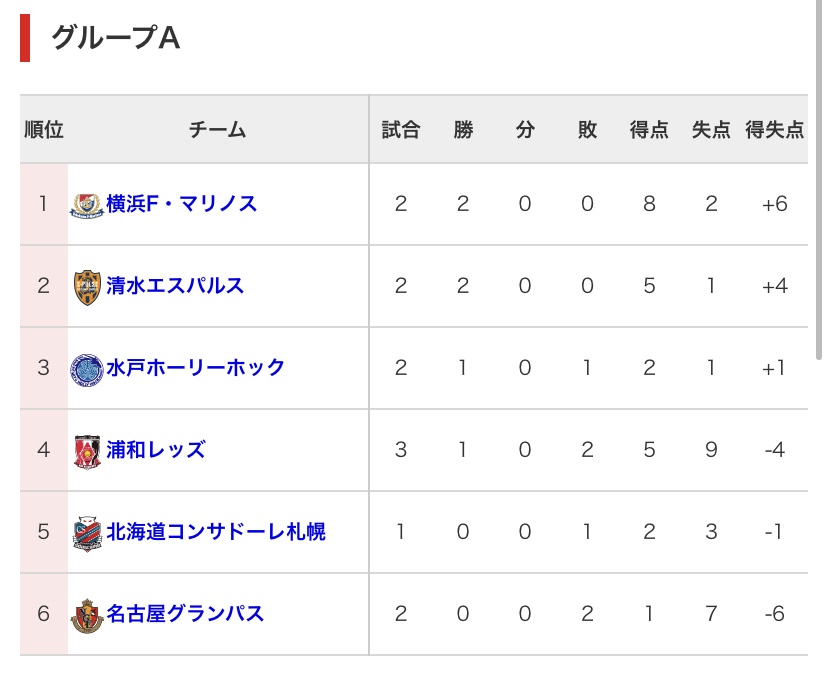Viewport: 828px width, 684px height.
Task: Open the 水戸ホーリーホック team link
Action: click(x=195, y=367)
